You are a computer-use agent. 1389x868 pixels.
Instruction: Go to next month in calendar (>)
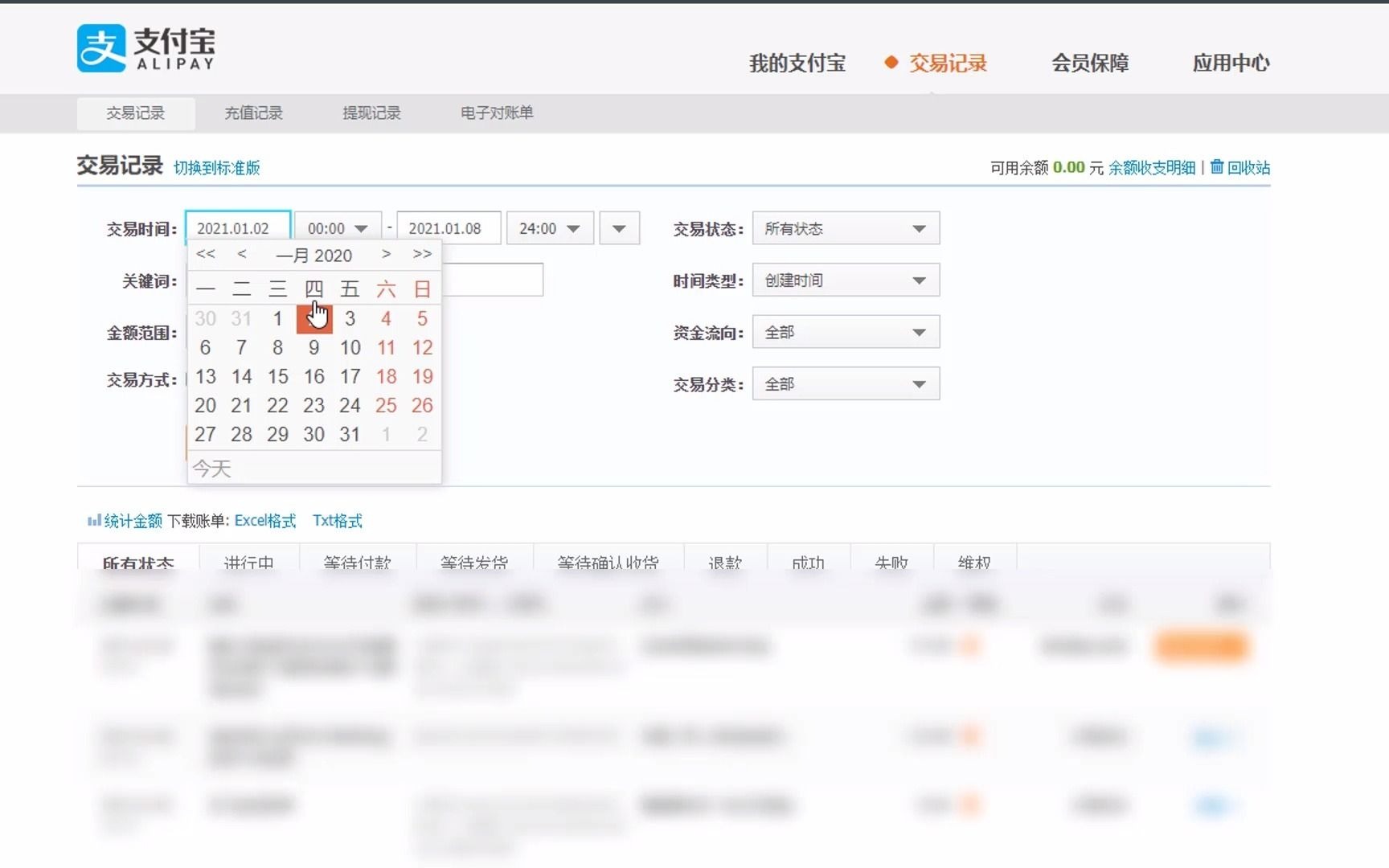pos(386,254)
